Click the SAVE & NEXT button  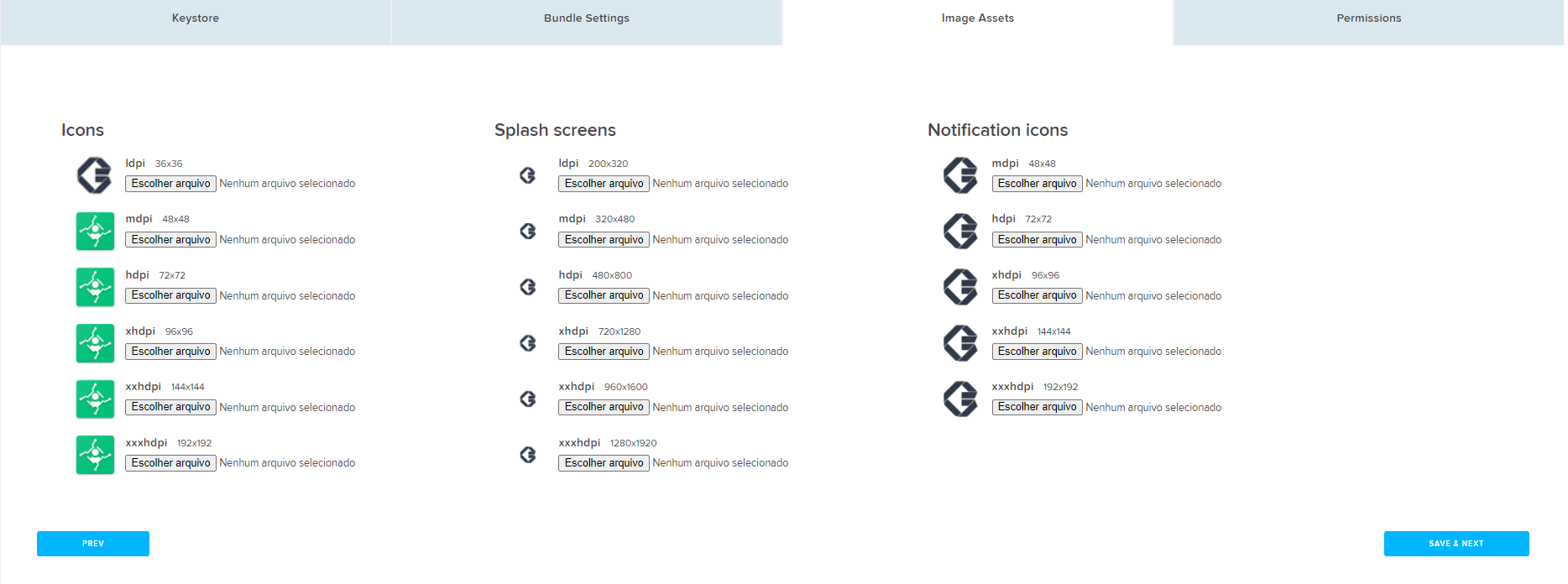[1456, 544]
